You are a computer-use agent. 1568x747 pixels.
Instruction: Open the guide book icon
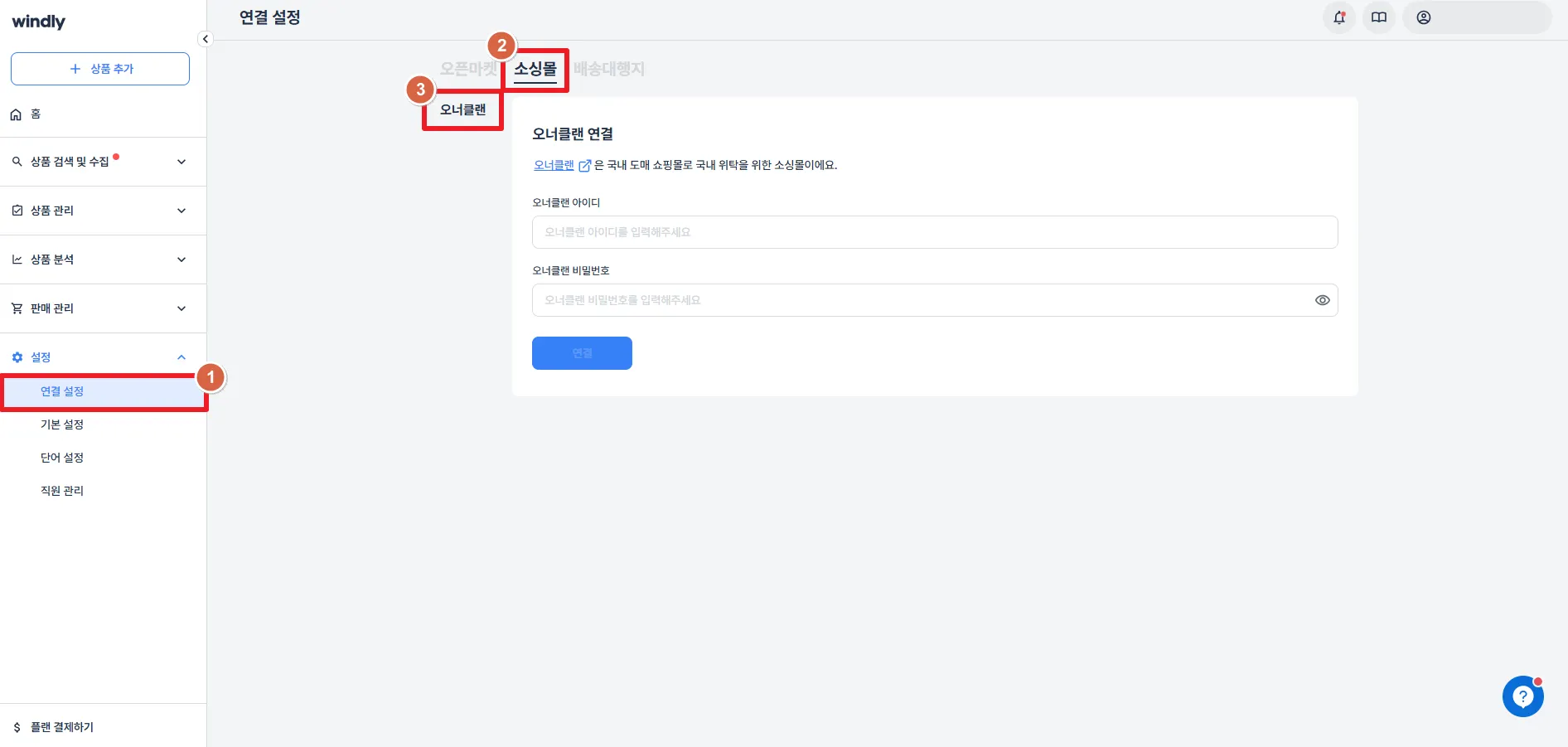(1379, 17)
